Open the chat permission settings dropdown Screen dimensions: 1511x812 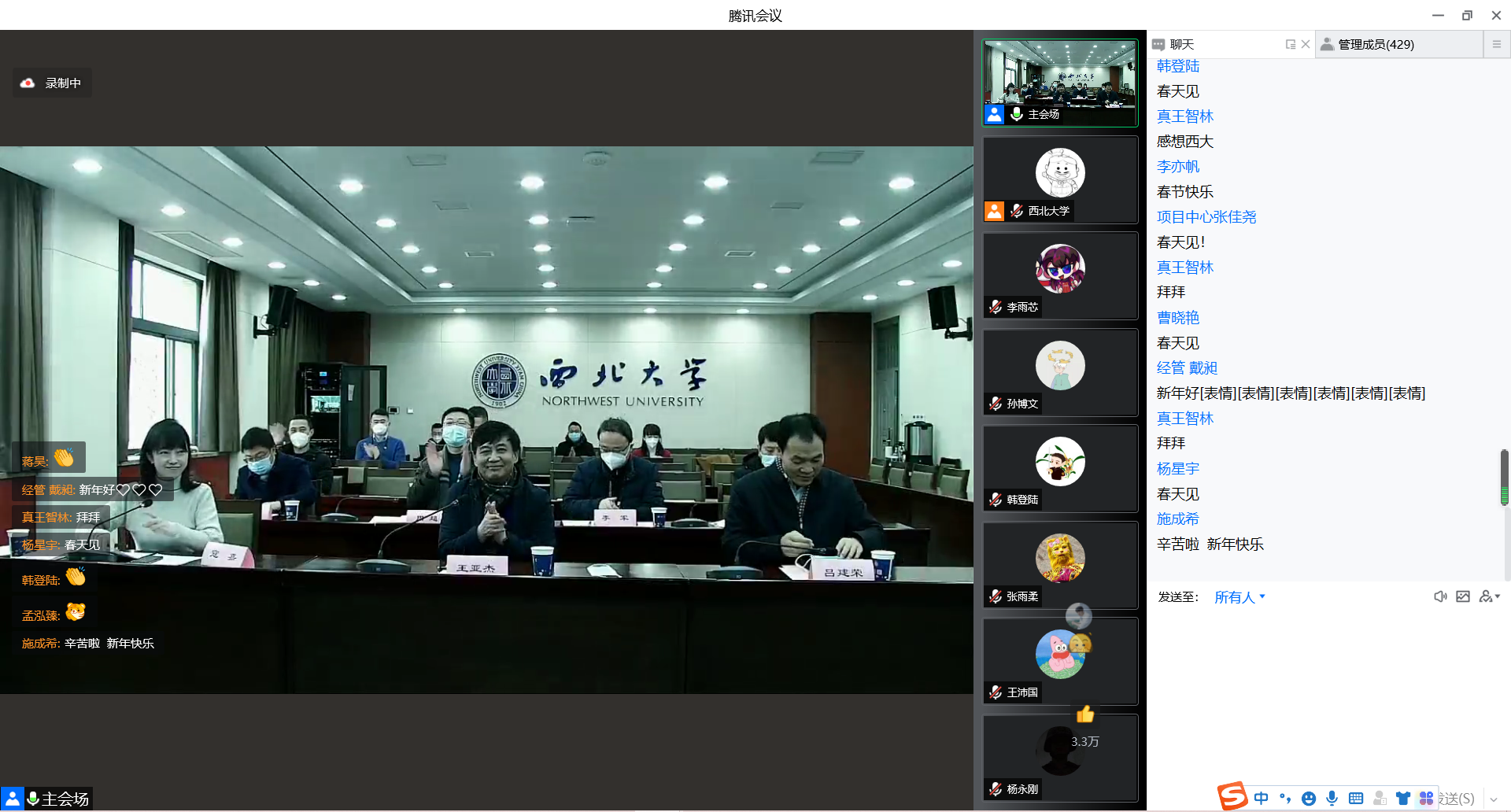click(1490, 597)
